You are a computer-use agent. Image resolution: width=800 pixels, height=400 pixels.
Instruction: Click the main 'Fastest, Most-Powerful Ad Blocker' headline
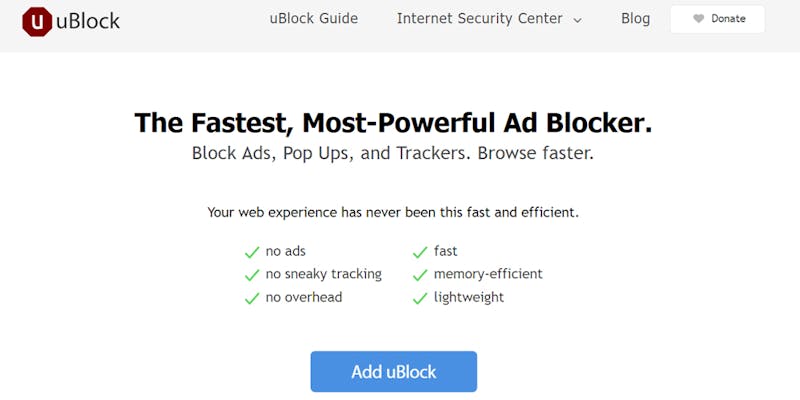[393, 123]
